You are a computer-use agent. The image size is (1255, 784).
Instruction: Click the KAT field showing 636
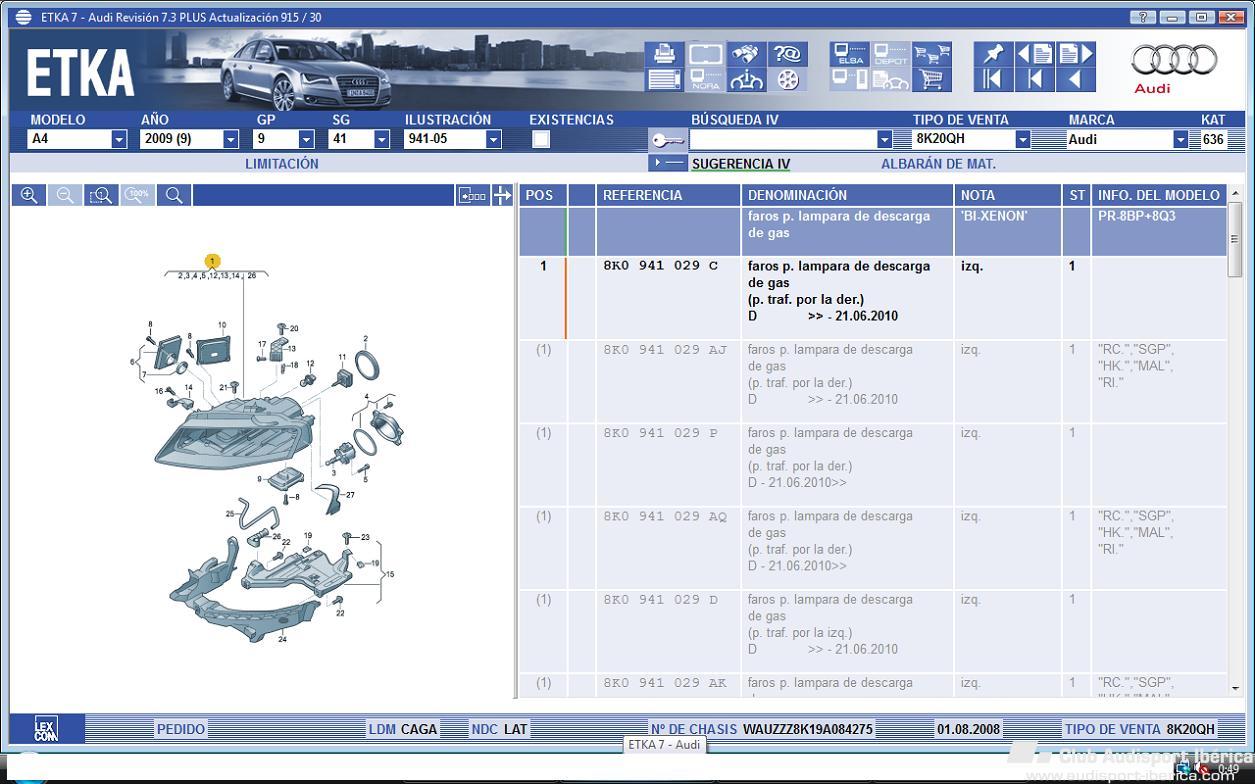click(1213, 140)
